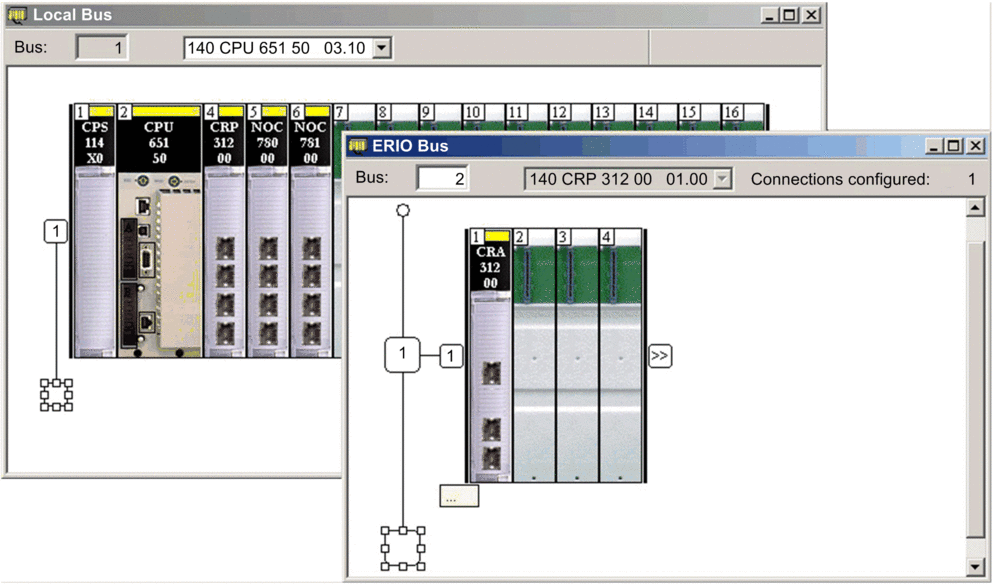The height and width of the screenshot is (584, 992).
Task: Select slot 9 in the Local Bus rack
Action: [439, 119]
